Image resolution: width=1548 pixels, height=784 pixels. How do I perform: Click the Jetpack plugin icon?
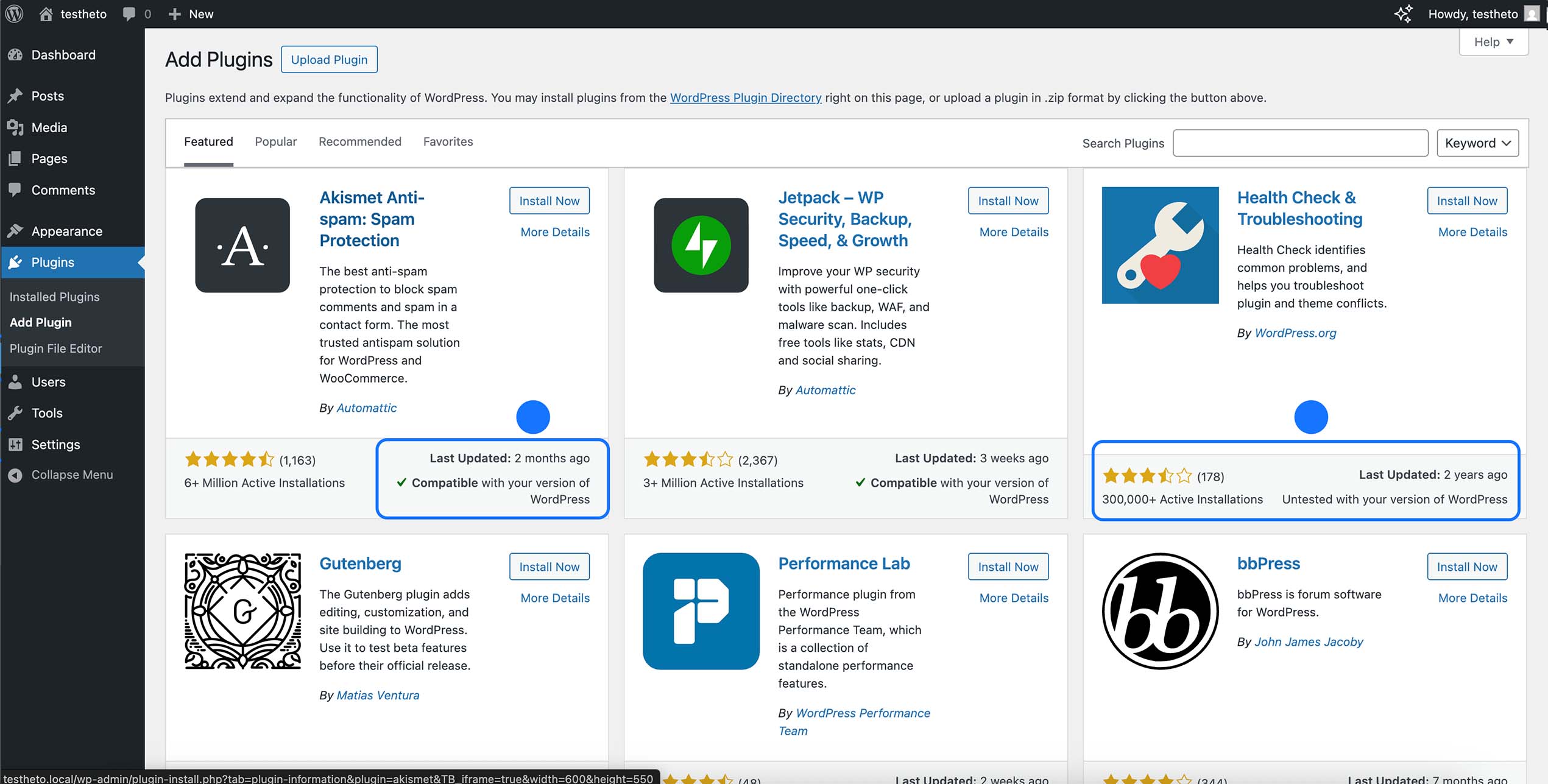pyautogui.click(x=701, y=245)
